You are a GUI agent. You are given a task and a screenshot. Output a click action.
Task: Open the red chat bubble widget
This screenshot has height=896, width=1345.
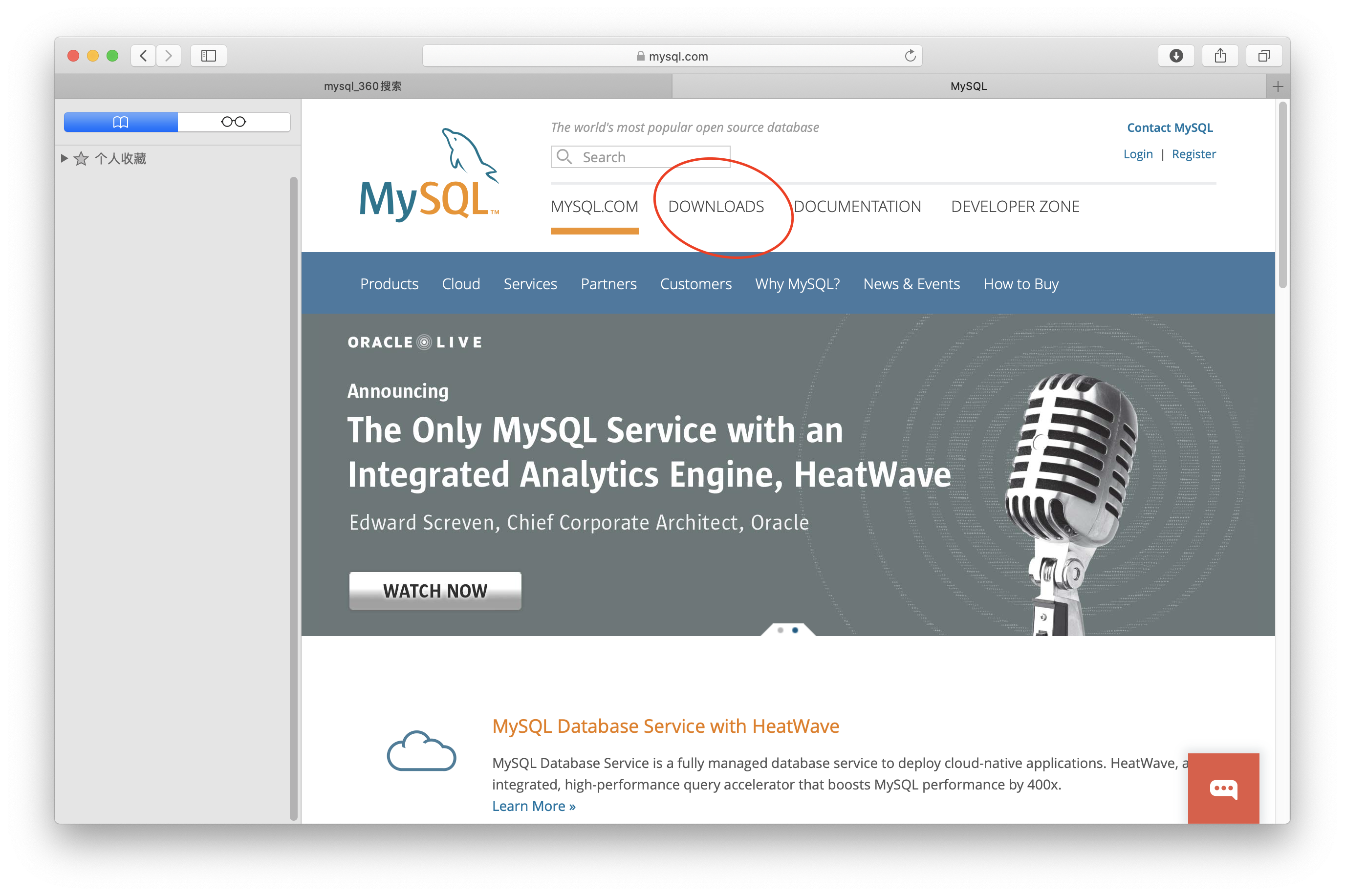click(1223, 789)
